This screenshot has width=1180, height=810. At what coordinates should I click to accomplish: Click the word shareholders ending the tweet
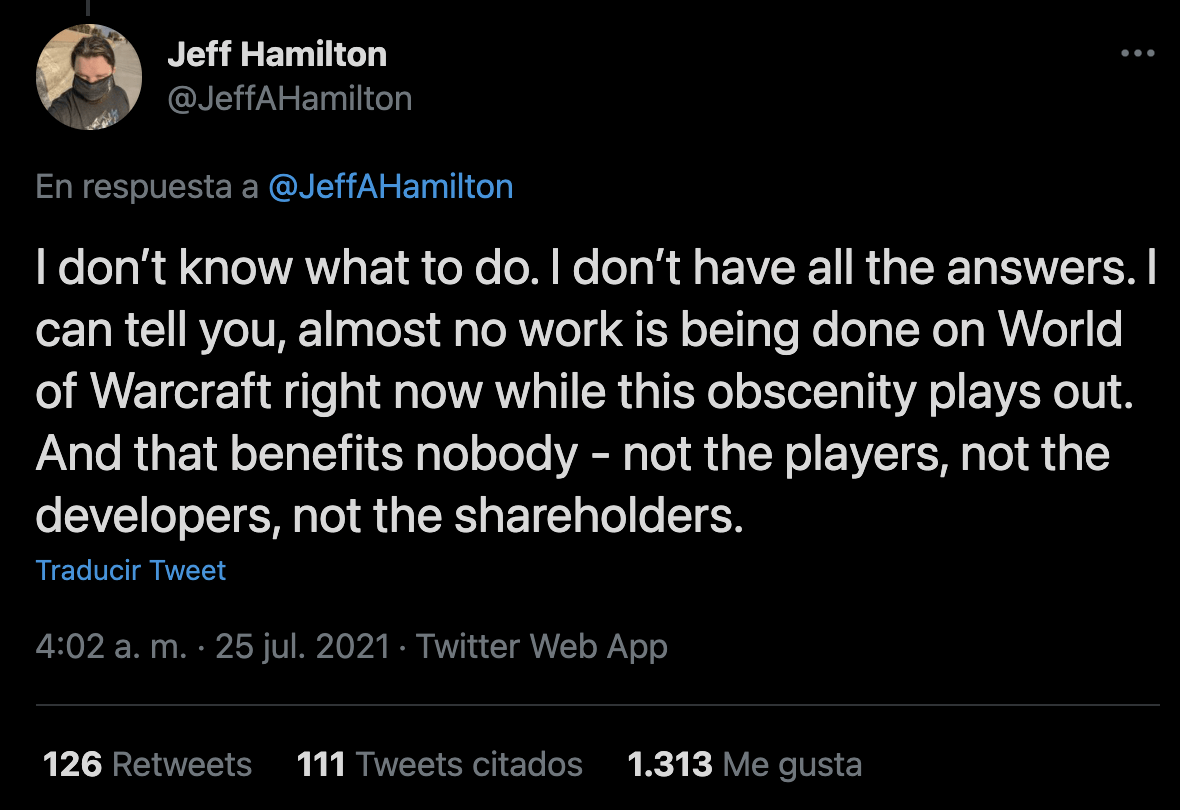coord(598,516)
